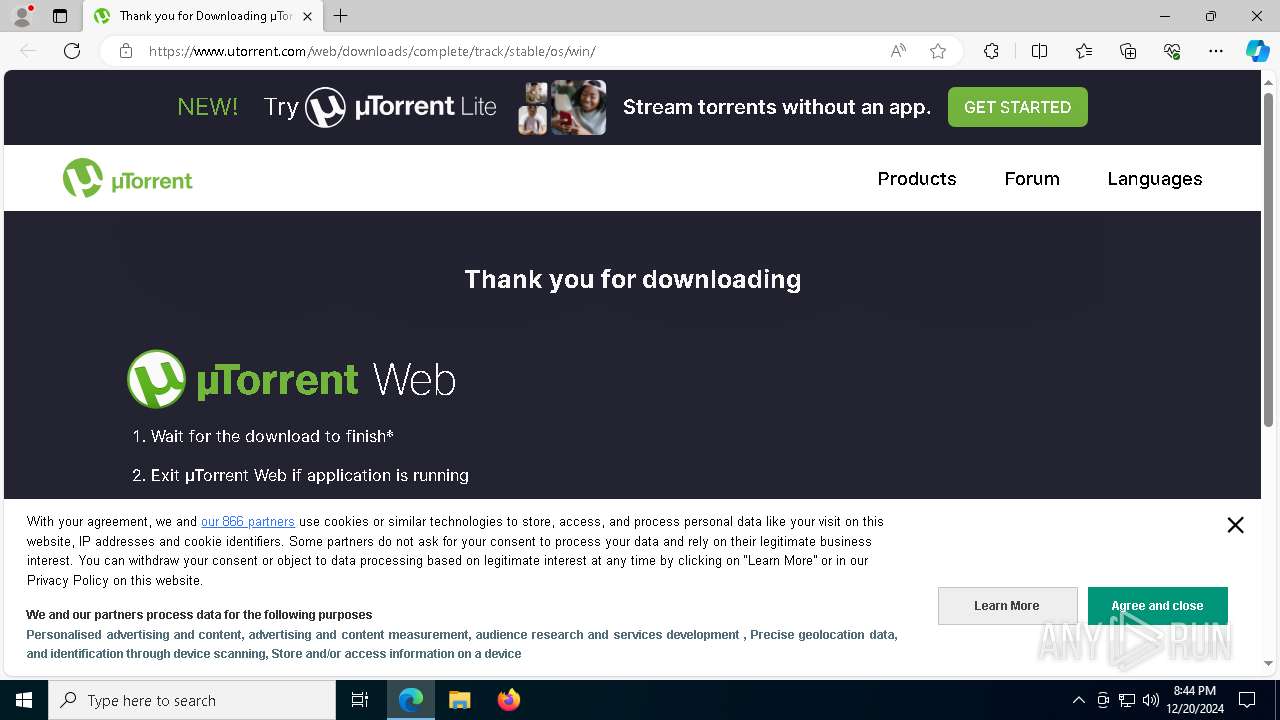The height and width of the screenshot is (720, 1280).
Task: Open 'our 866 partners' link
Action: pyautogui.click(x=248, y=521)
